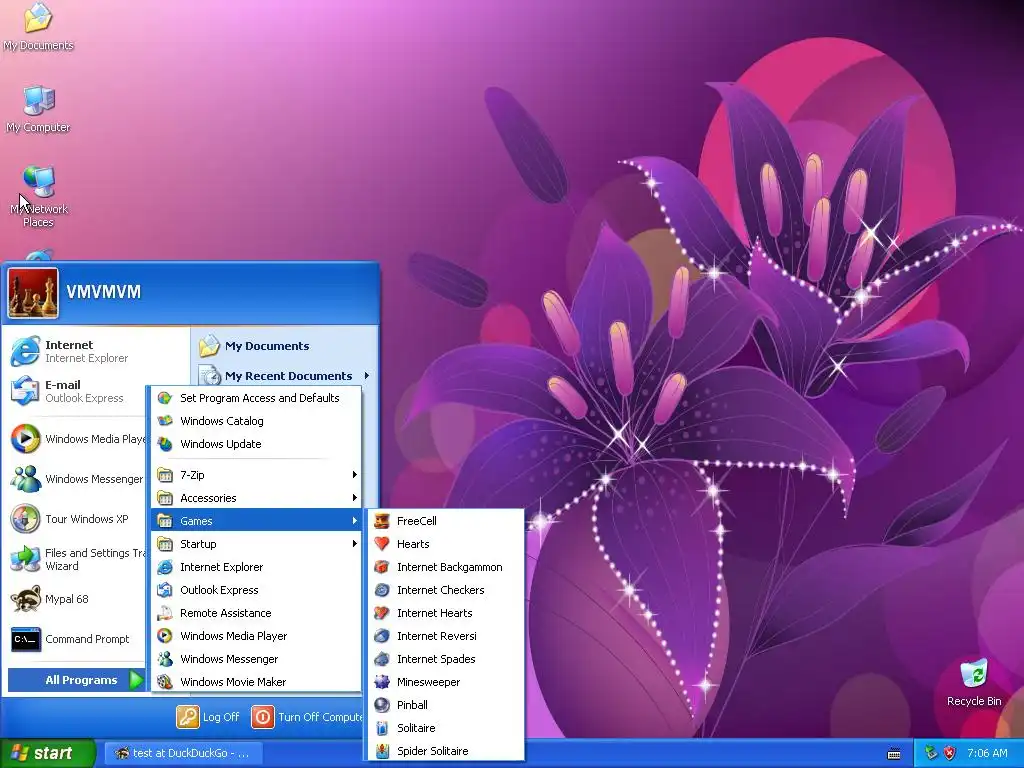Click the Solitaire card deck icon
1024x768 pixels.
click(x=382, y=728)
